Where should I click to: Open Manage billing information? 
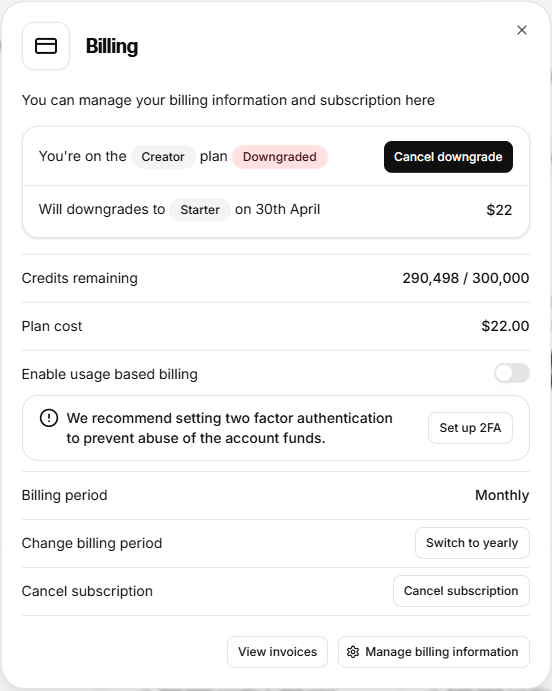tap(433, 652)
